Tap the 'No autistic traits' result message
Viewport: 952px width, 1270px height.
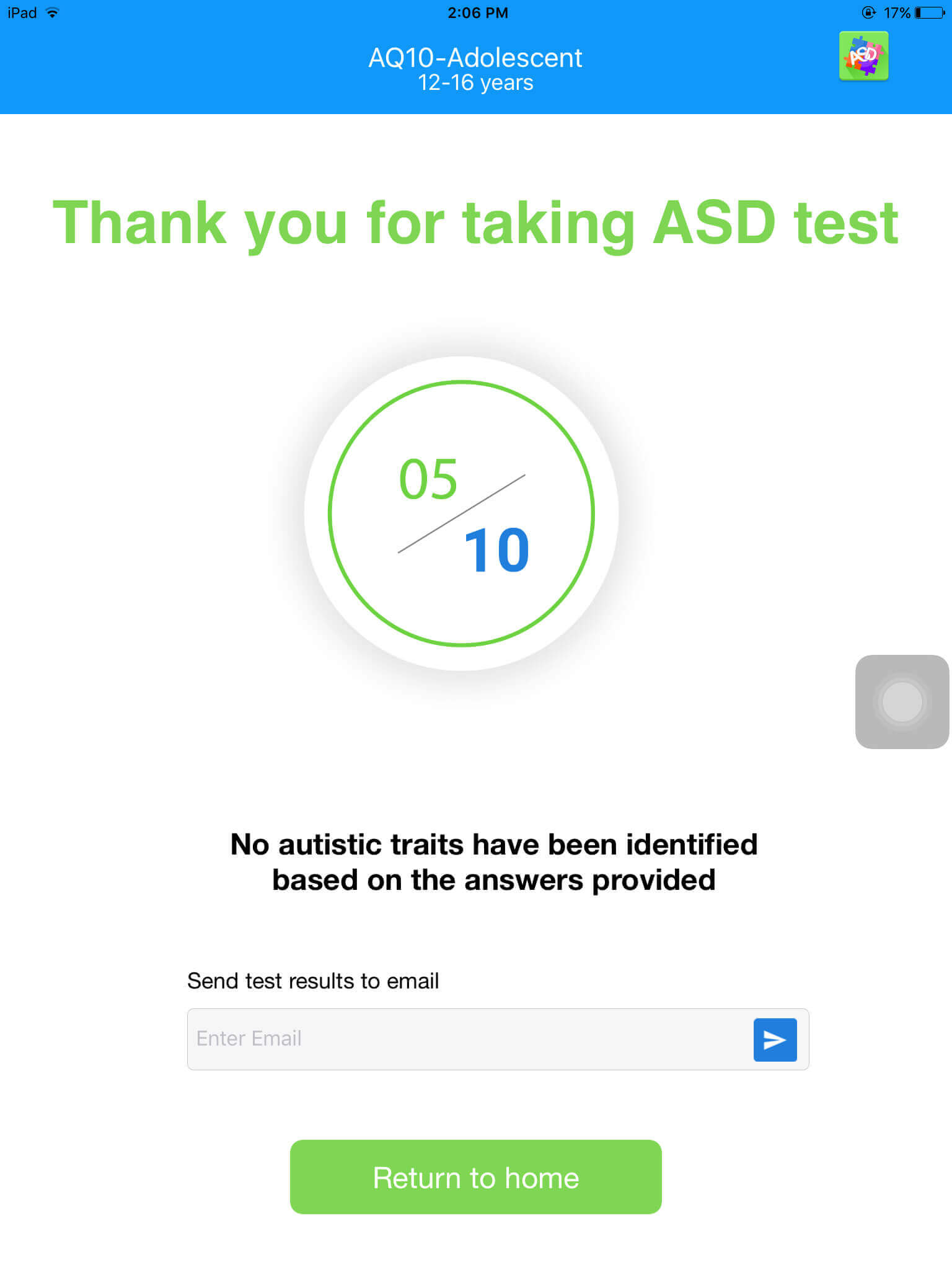pyautogui.click(x=494, y=862)
